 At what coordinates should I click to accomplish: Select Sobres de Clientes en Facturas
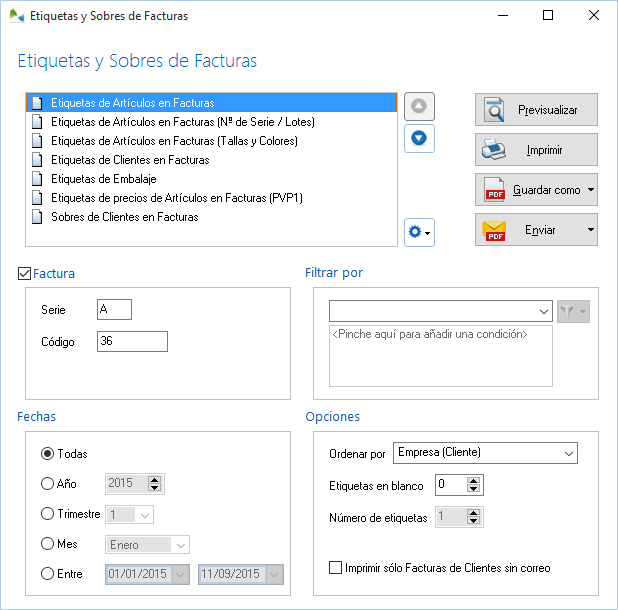point(124,217)
